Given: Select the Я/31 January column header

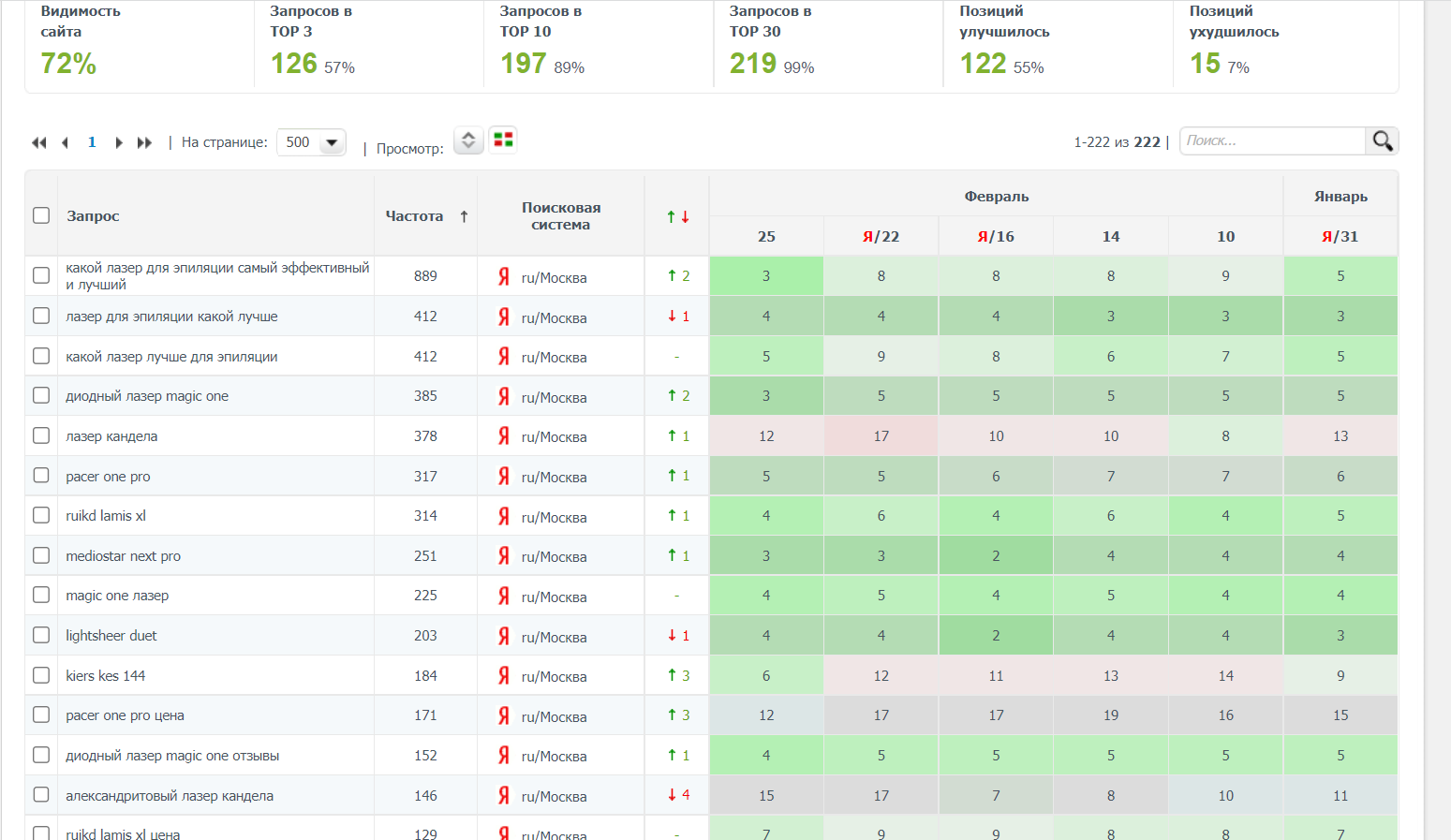Looking at the screenshot, I should pyautogui.click(x=1340, y=237).
